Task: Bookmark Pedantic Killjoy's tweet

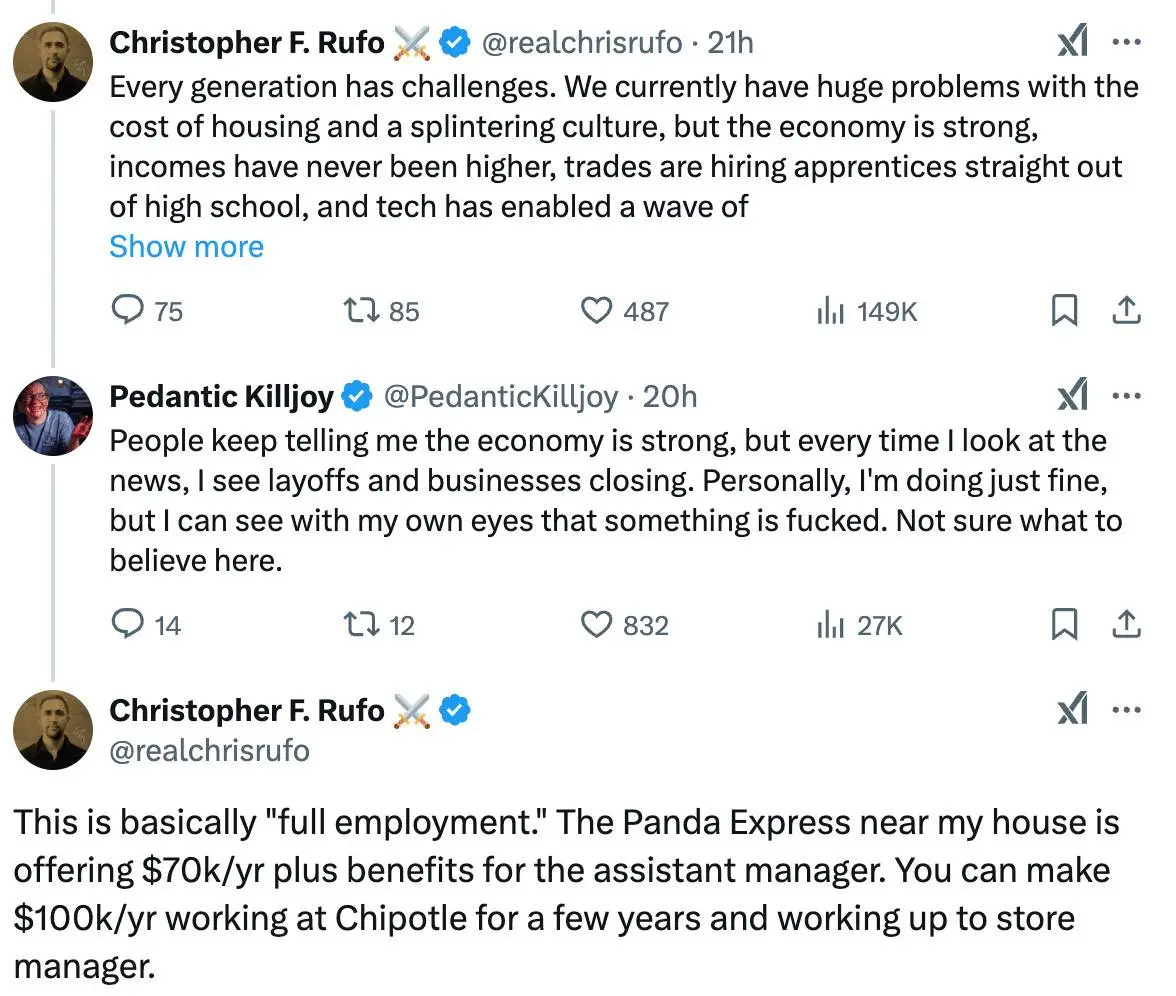Action: 1064,625
